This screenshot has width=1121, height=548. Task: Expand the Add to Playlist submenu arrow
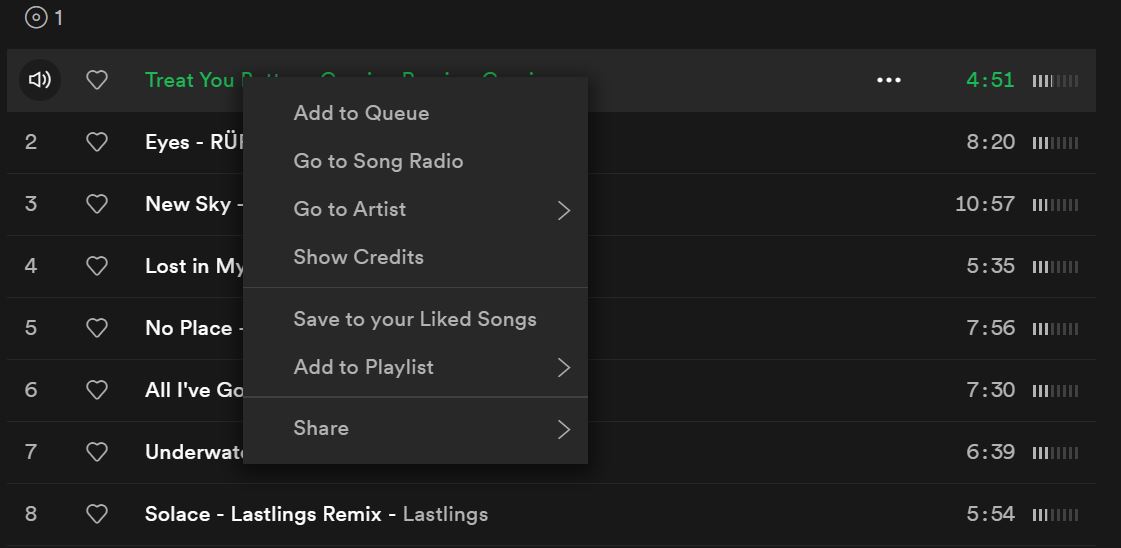(564, 367)
